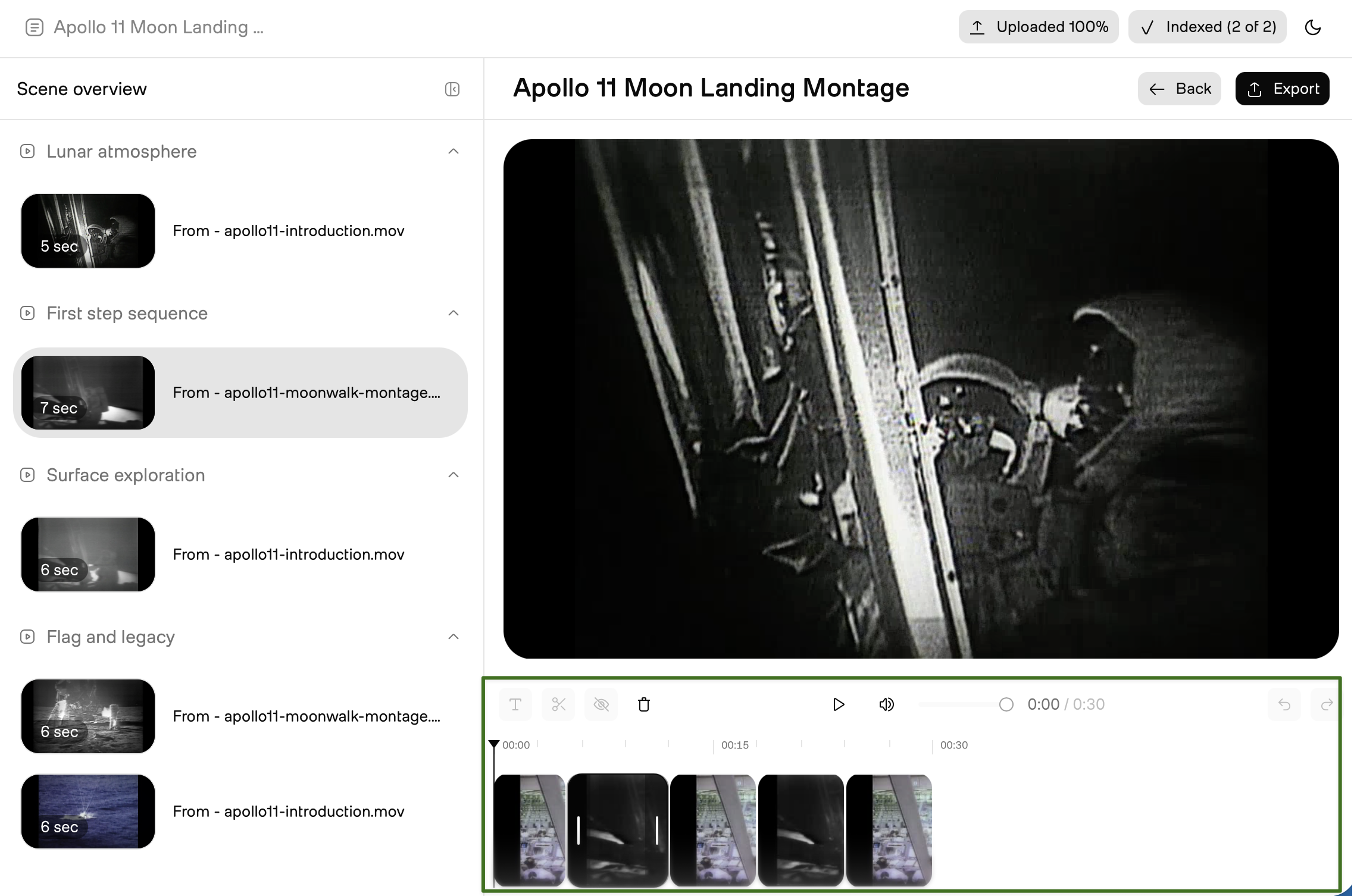Click "From - apollo11-introduction.mov" under Surface exploration
Image resolution: width=1354 pixels, height=896 pixels.
[x=289, y=554]
